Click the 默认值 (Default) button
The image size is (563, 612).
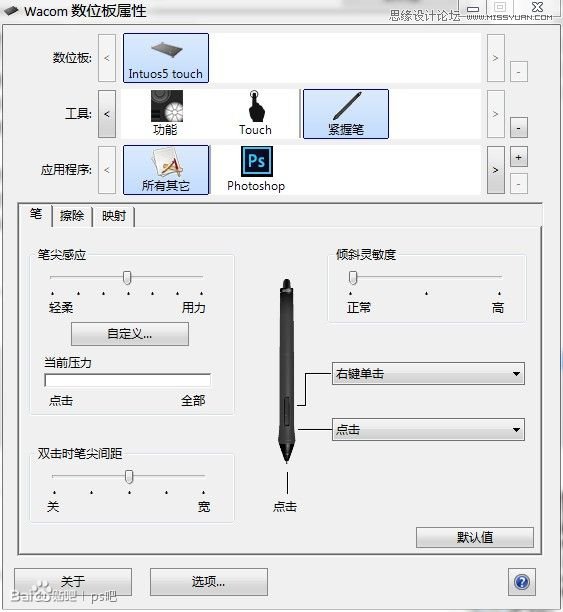(x=475, y=537)
